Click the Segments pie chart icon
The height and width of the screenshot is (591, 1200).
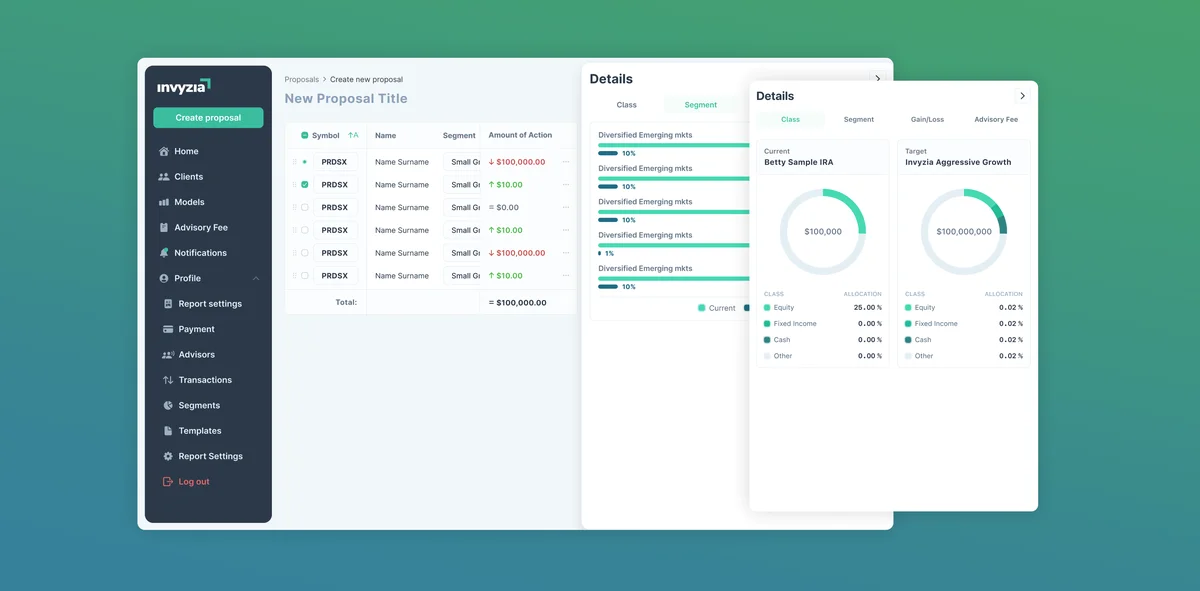(169, 406)
